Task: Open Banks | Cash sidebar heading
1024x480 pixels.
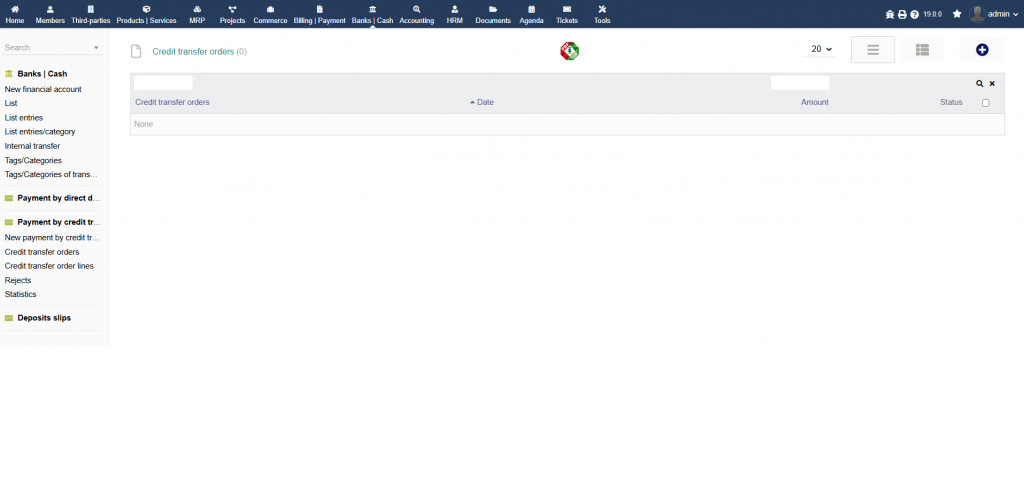Action: click(x=42, y=74)
